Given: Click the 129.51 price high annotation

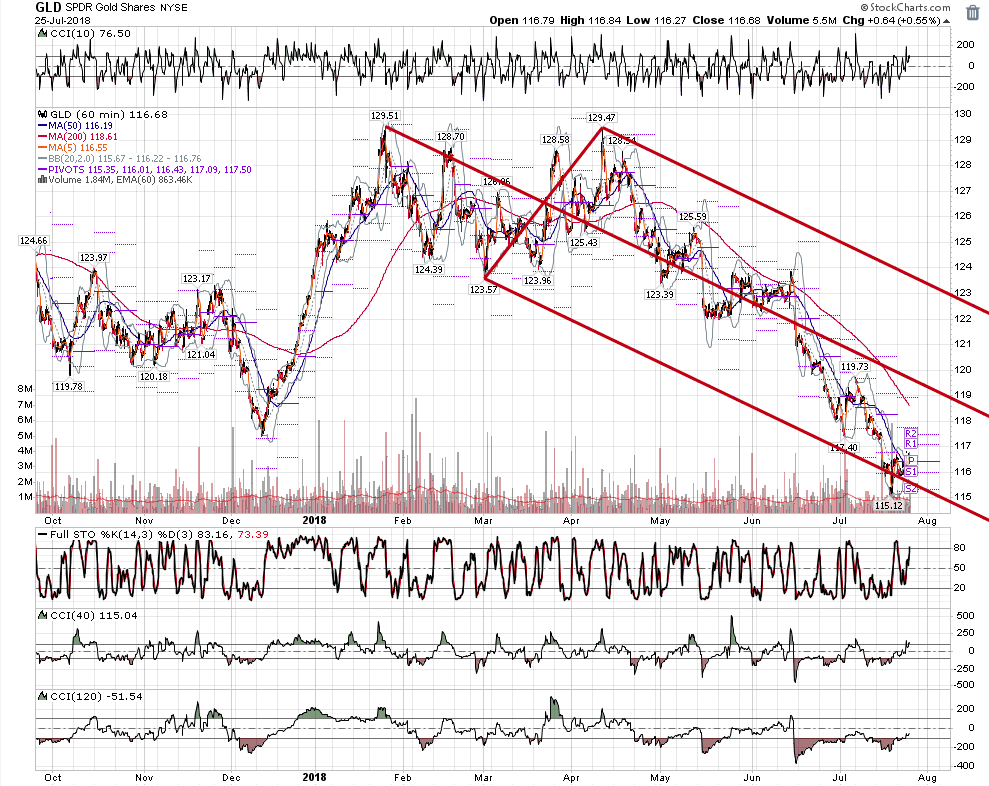Looking at the screenshot, I should [x=385, y=115].
